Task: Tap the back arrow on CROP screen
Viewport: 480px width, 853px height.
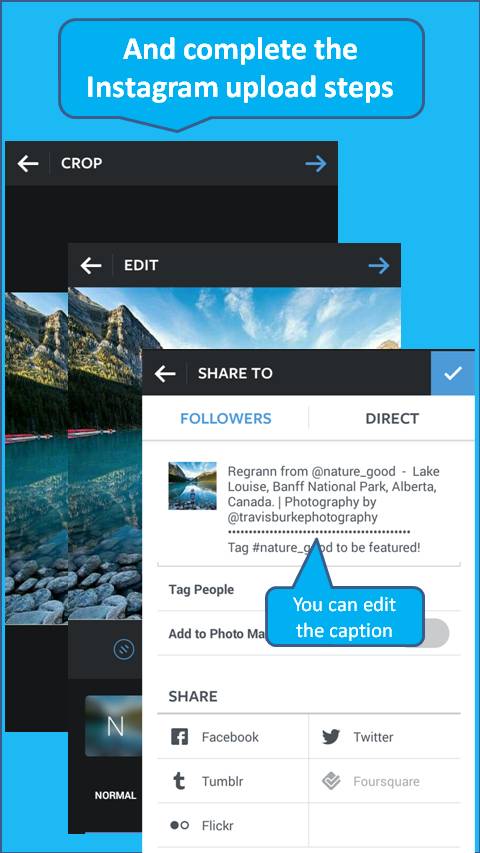Action: pyautogui.click(x=28, y=163)
